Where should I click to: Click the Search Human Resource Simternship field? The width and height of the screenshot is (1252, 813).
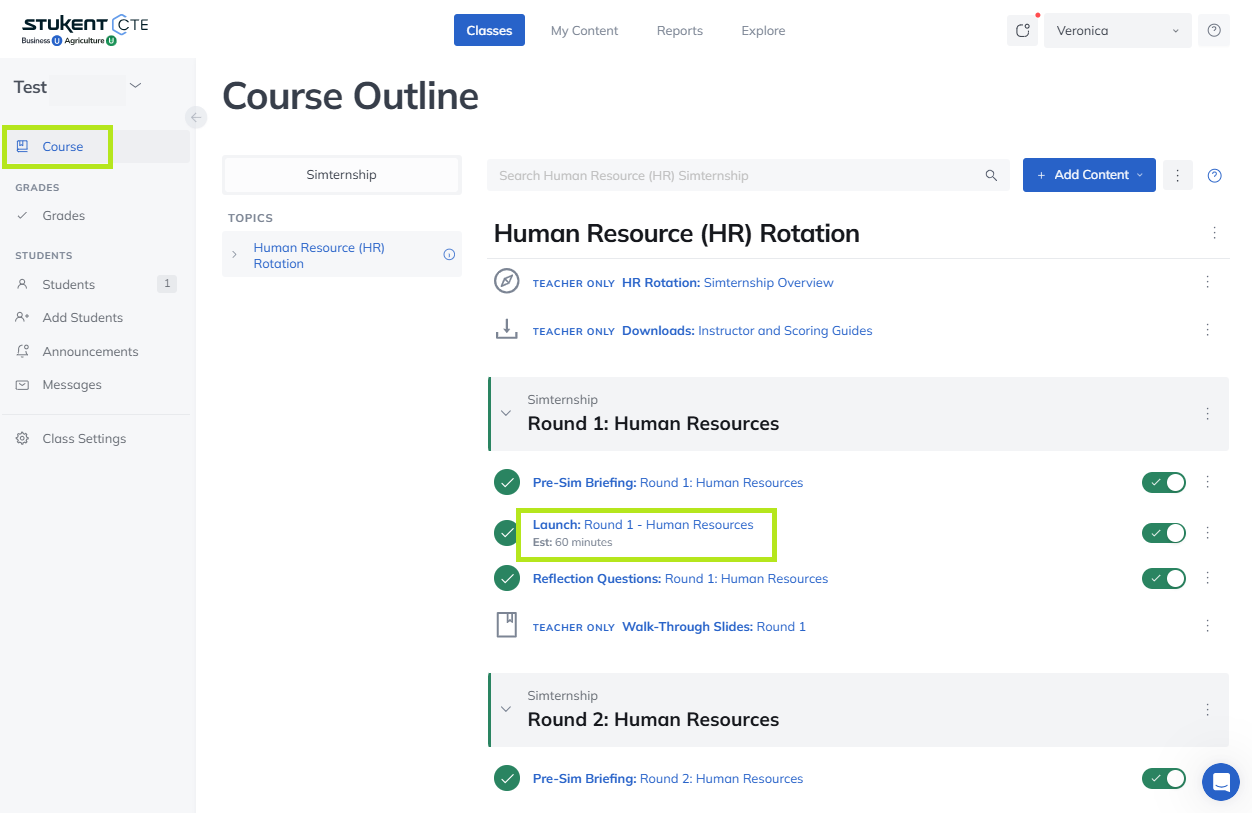click(x=735, y=175)
